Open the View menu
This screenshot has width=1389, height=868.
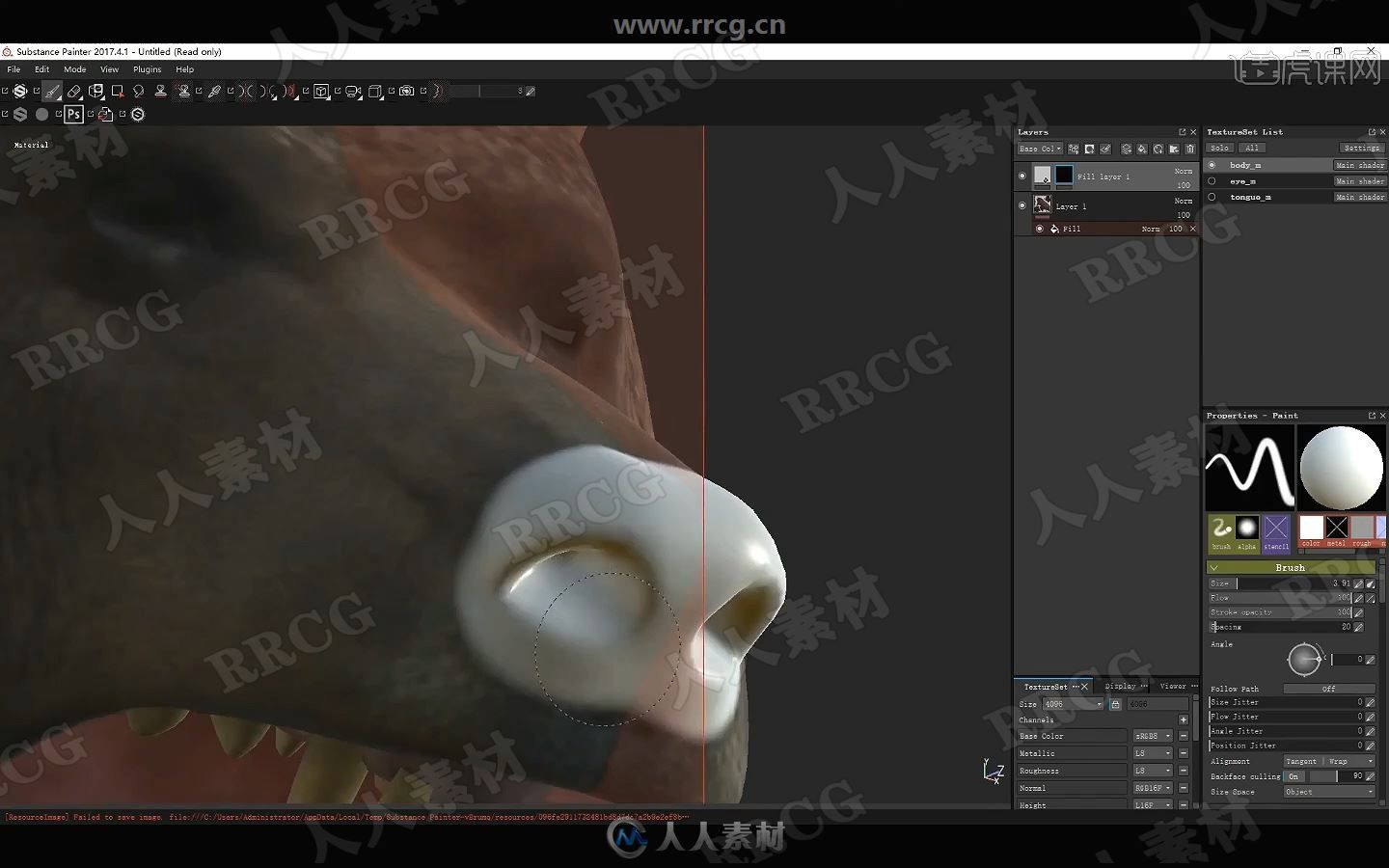click(109, 69)
